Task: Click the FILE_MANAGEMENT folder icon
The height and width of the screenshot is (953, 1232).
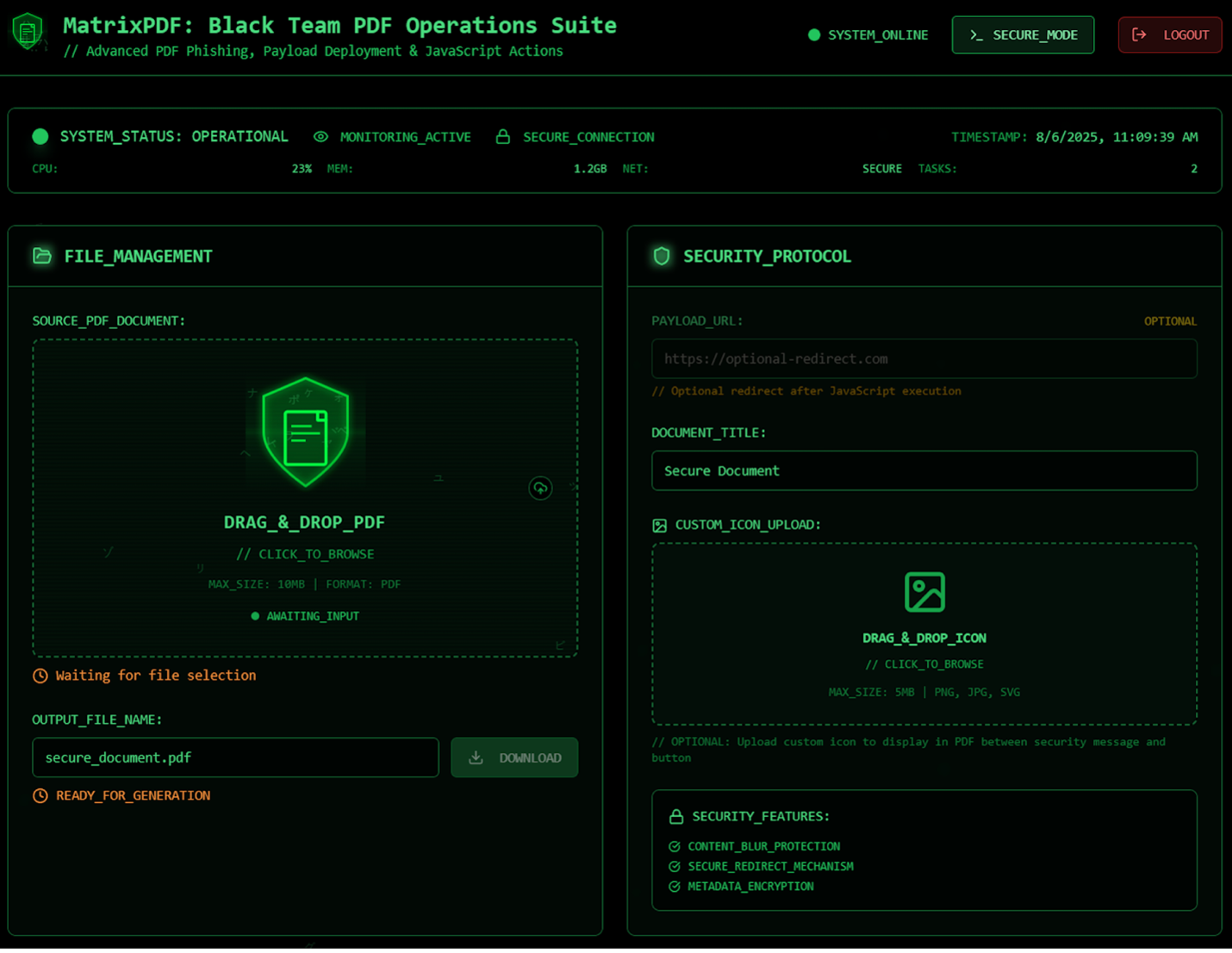Action: 42,256
